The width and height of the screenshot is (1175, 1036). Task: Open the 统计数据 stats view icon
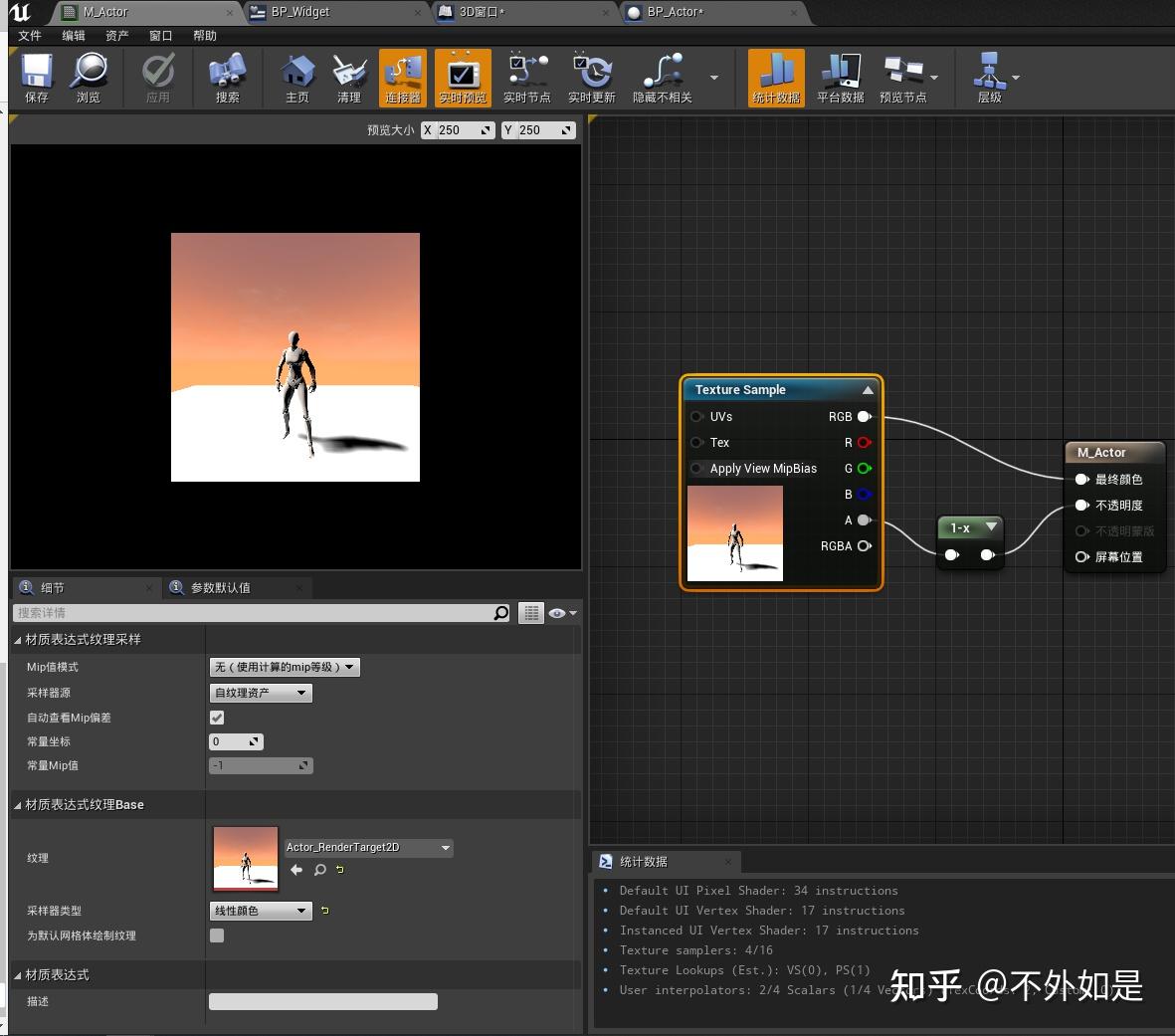click(x=775, y=78)
